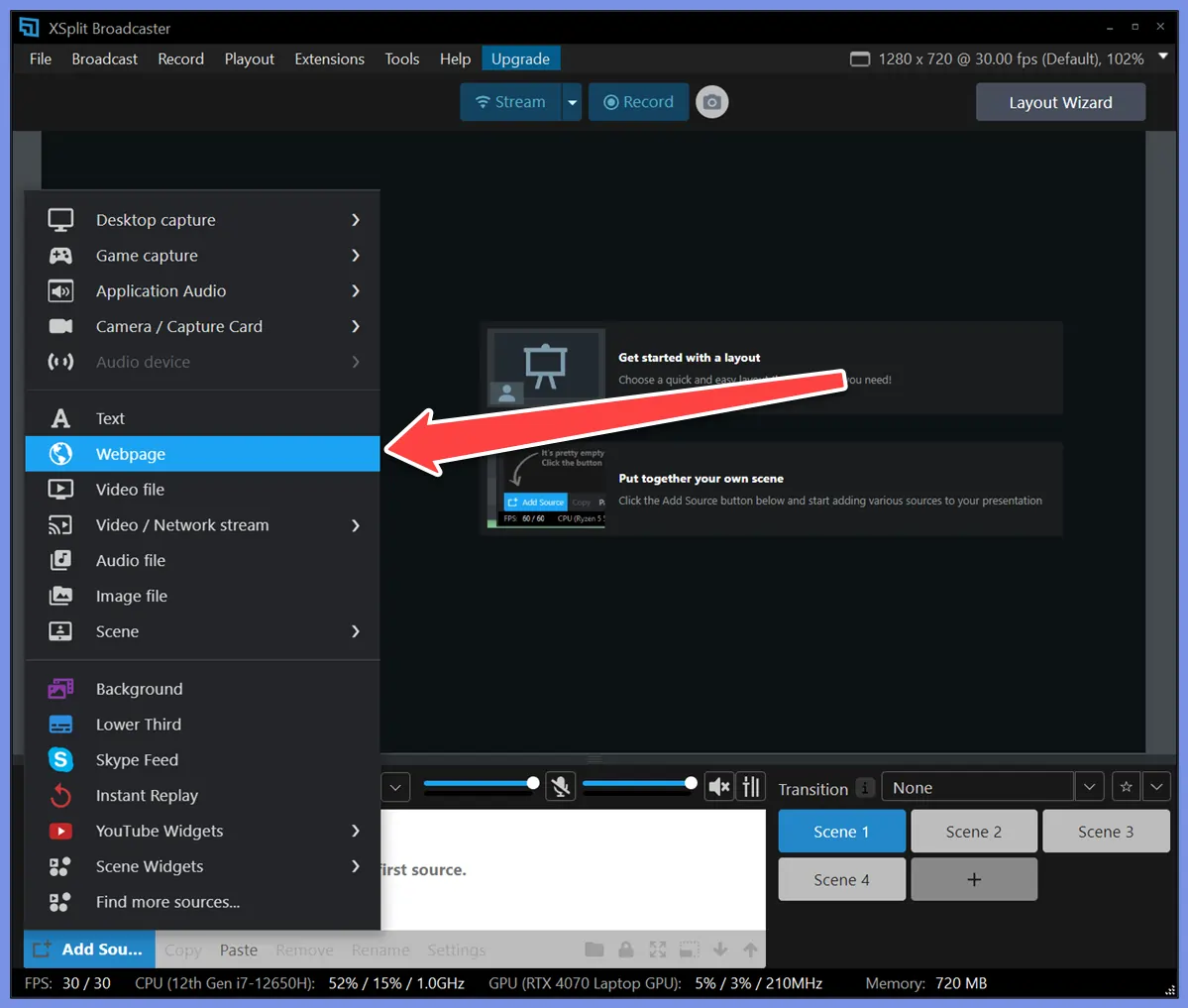Open the Tools menu
The height and width of the screenshot is (1008, 1188).
tap(401, 58)
